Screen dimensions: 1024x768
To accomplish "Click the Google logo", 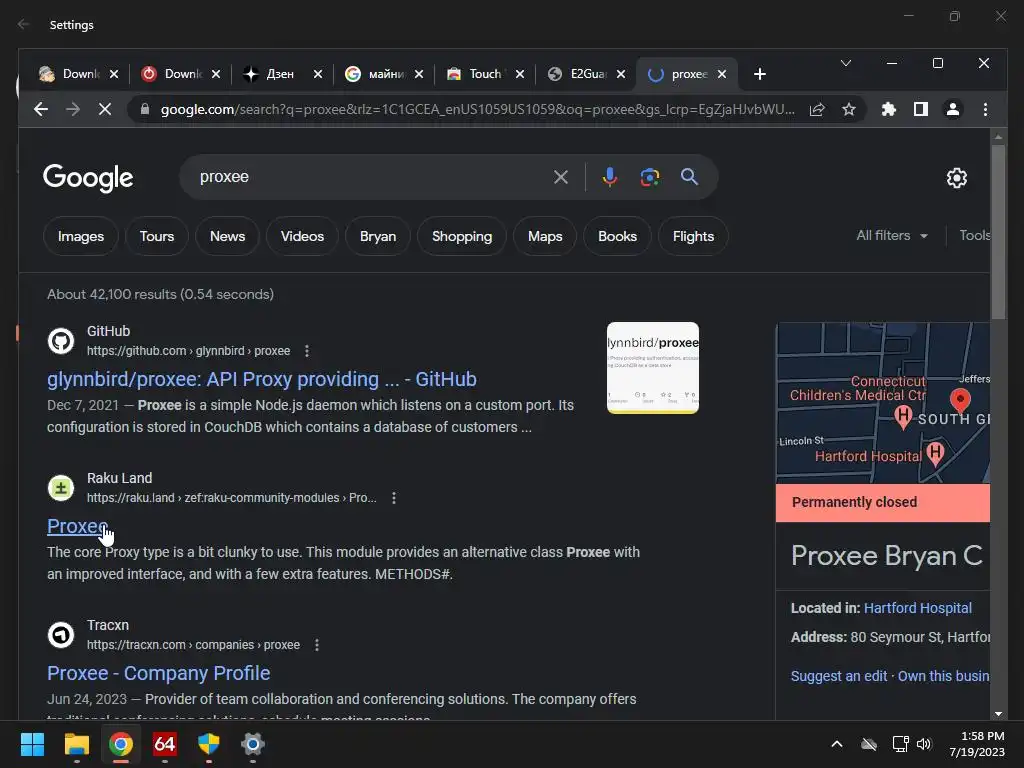I will [88, 178].
